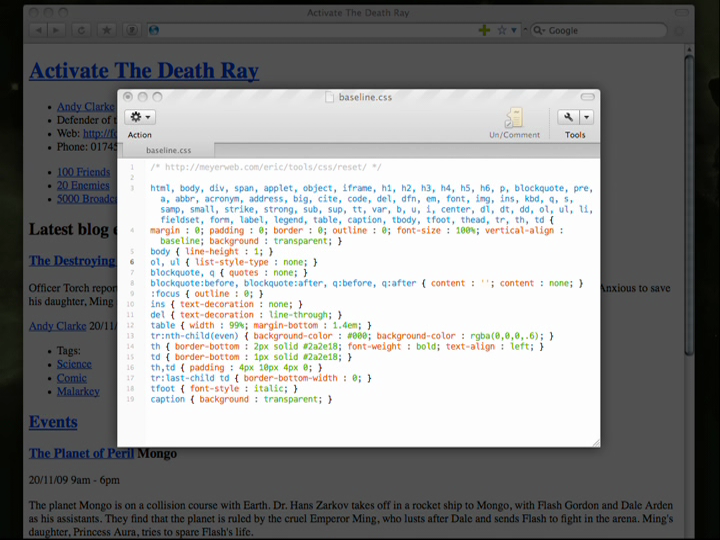Open the Andy Clarke link at top list
720x540 pixels.
[85, 107]
